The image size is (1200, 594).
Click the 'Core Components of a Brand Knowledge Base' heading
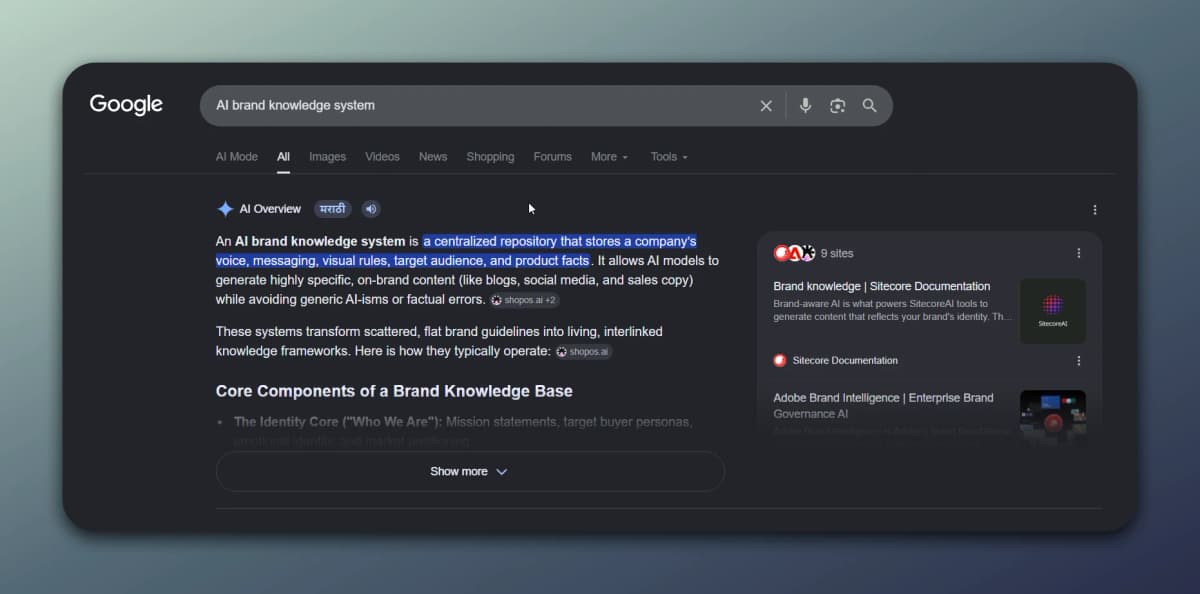coord(394,391)
